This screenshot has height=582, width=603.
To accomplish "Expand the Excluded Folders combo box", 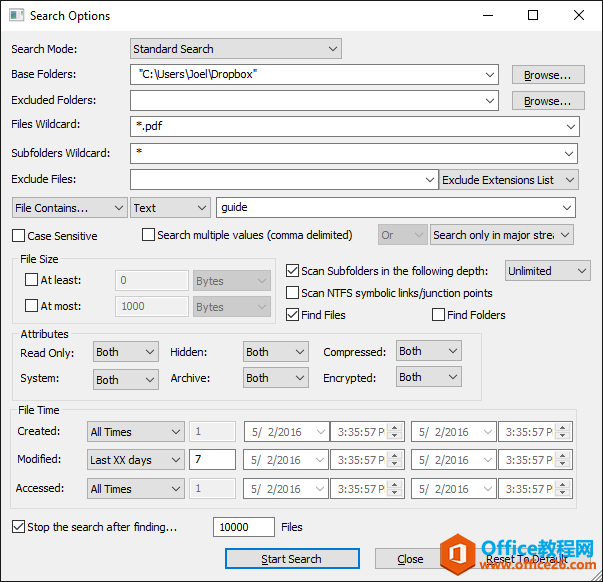I will 490,101.
